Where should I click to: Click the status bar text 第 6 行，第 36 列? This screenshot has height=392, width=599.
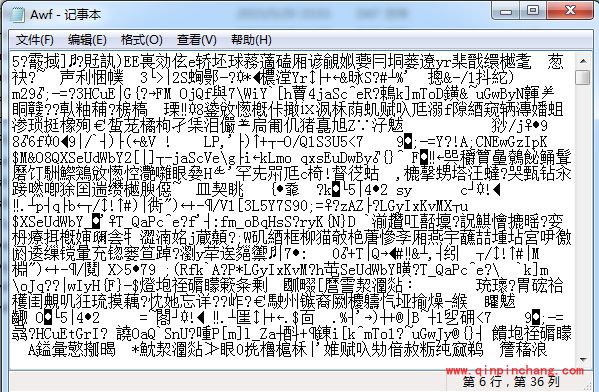511,382
